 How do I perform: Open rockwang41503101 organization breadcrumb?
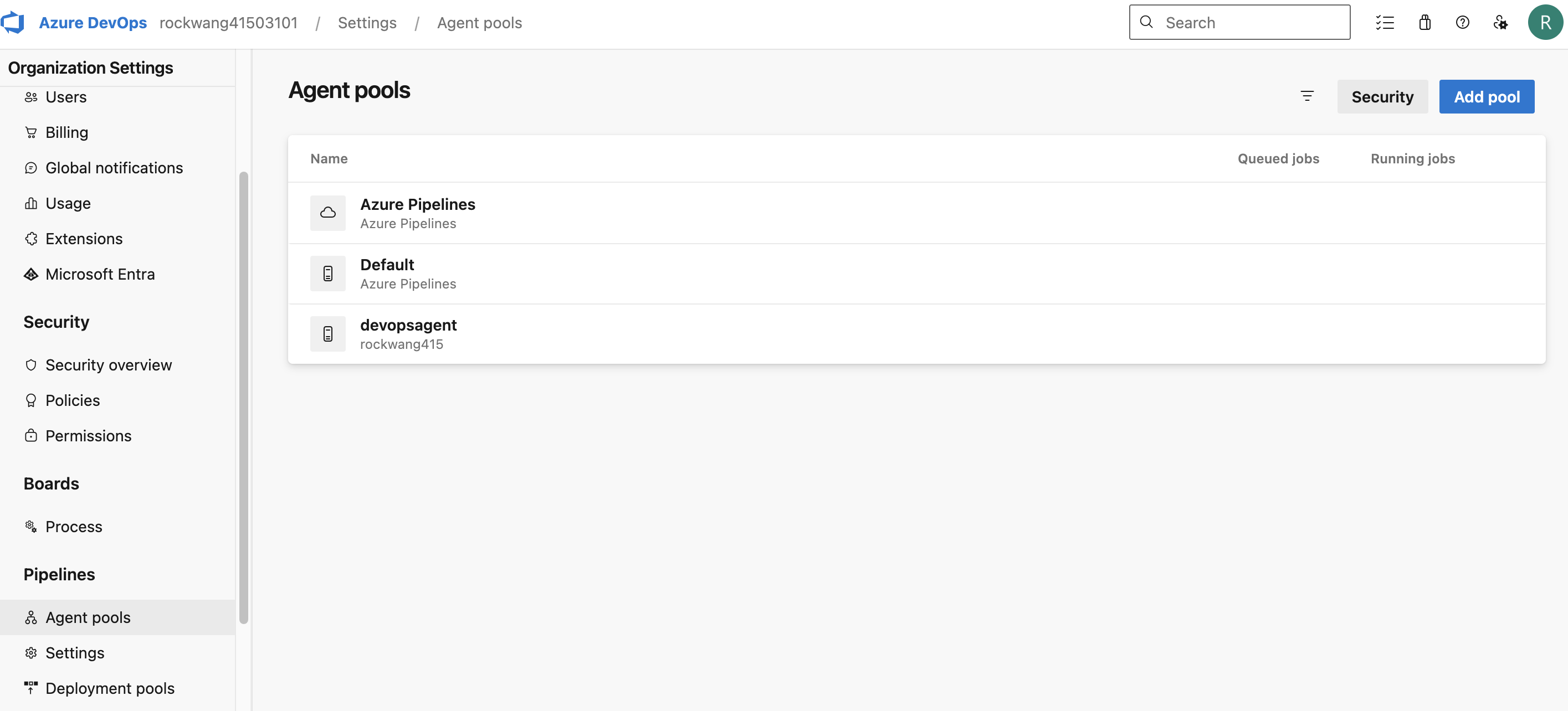click(x=228, y=23)
